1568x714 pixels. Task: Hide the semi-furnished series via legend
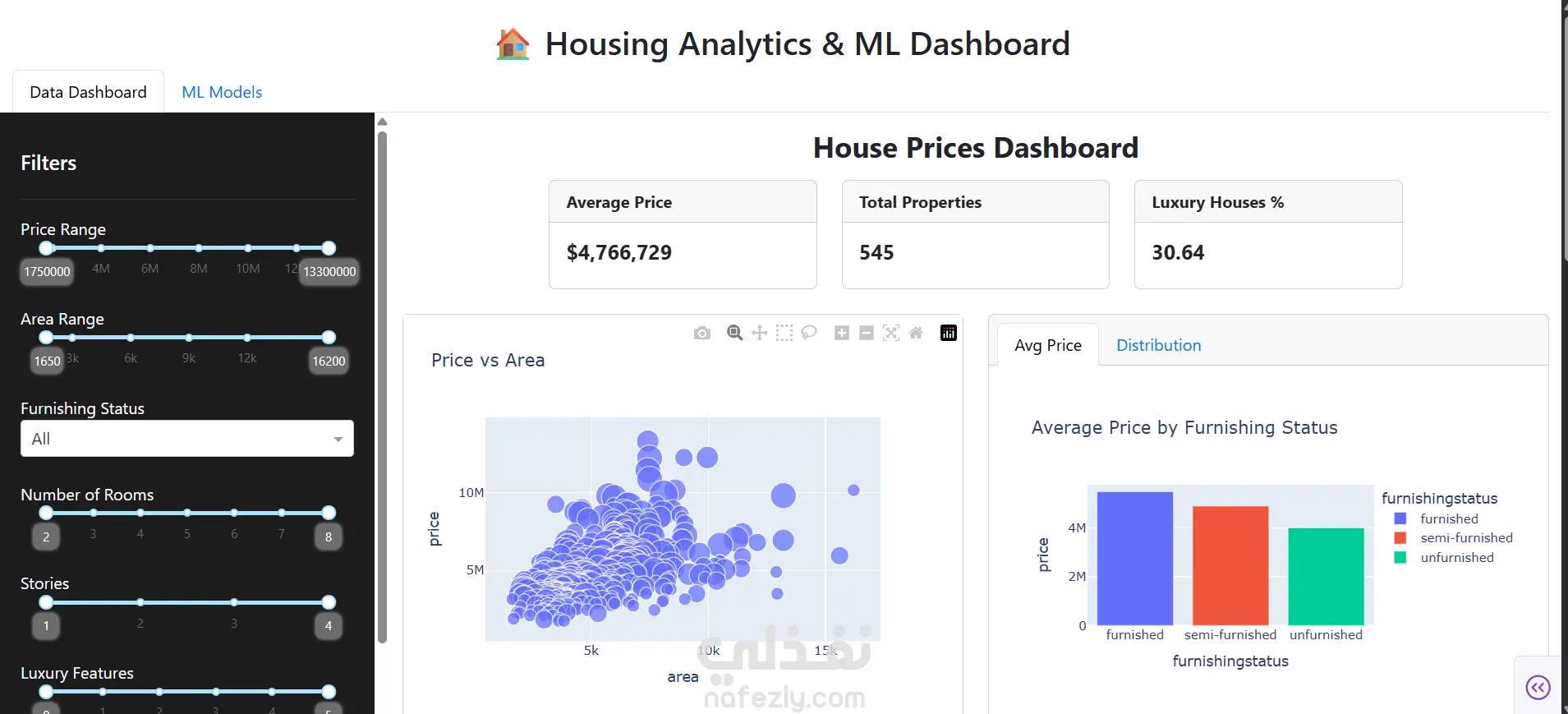pos(1465,538)
